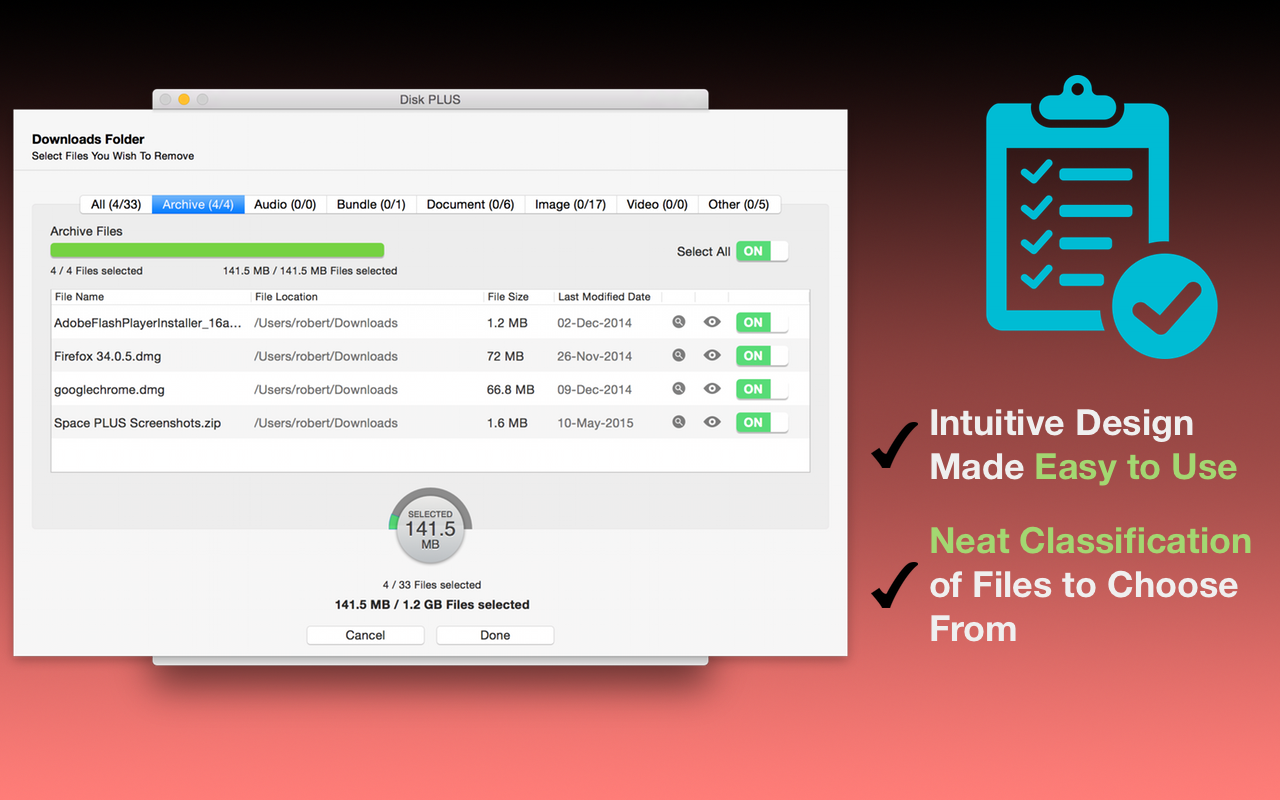The image size is (1280, 800).
Task: Click the Cancel button
Action: (365, 635)
